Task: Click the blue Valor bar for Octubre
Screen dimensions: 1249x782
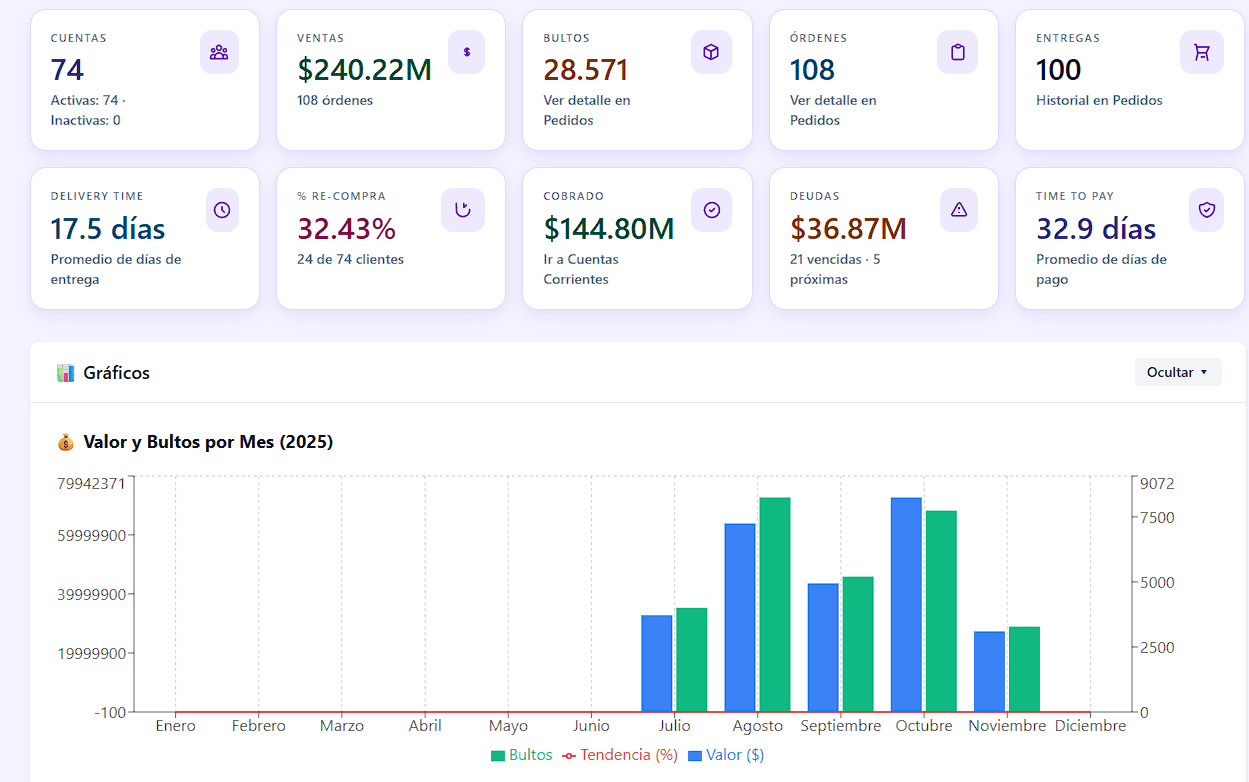Action: 906,604
